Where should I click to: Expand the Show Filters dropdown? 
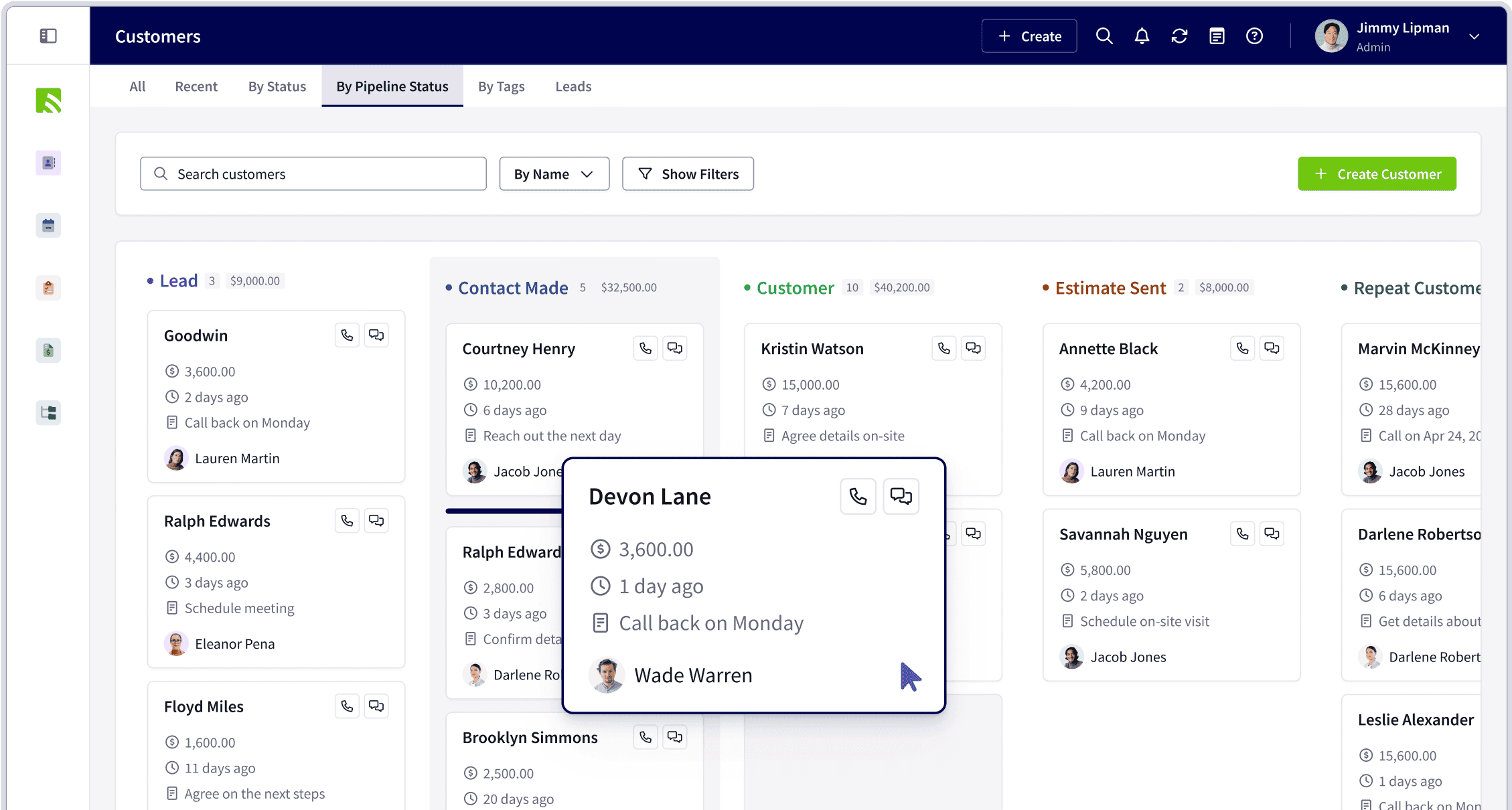point(688,173)
